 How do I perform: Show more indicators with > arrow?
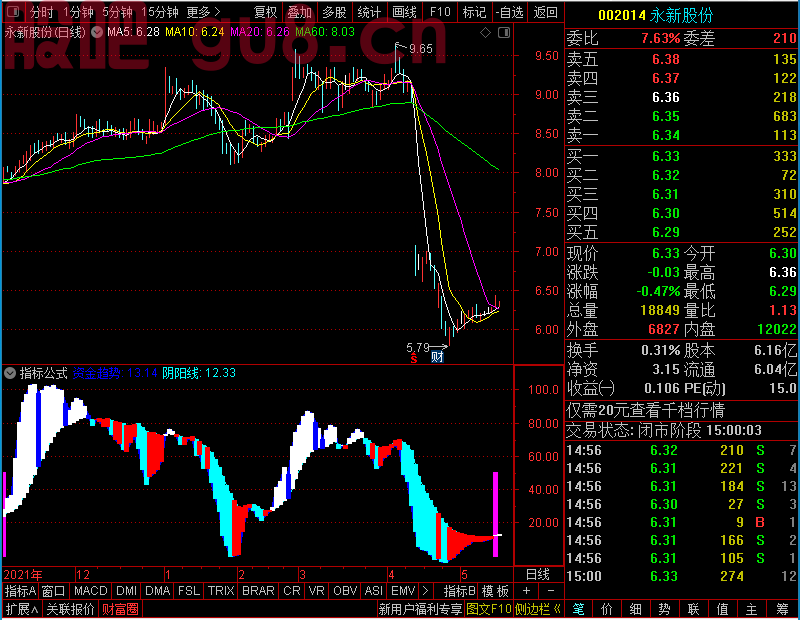426,591
